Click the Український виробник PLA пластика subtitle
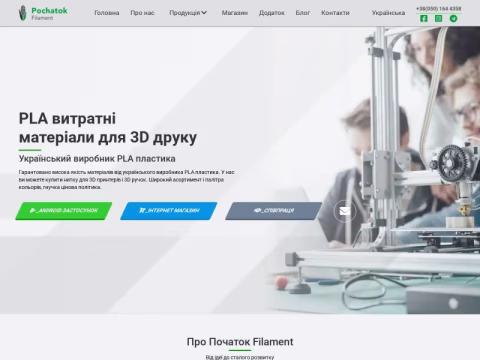This screenshot has height=360, width=480. coord(97,159)
